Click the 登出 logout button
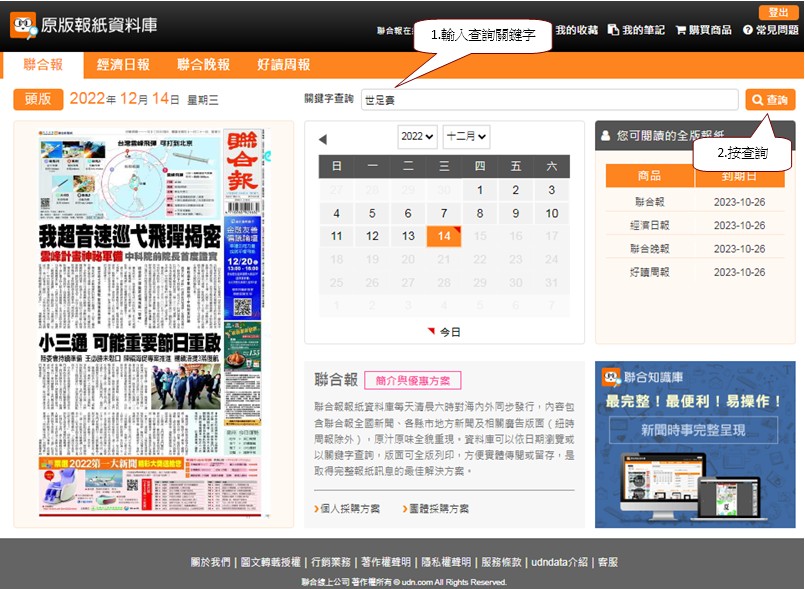805x589 pixels. point(778,12)
